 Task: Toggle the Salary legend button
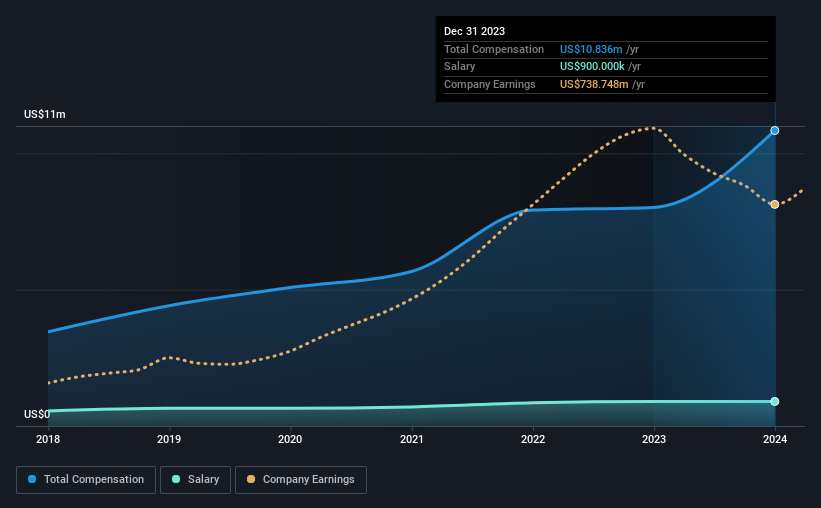(195, 480)
